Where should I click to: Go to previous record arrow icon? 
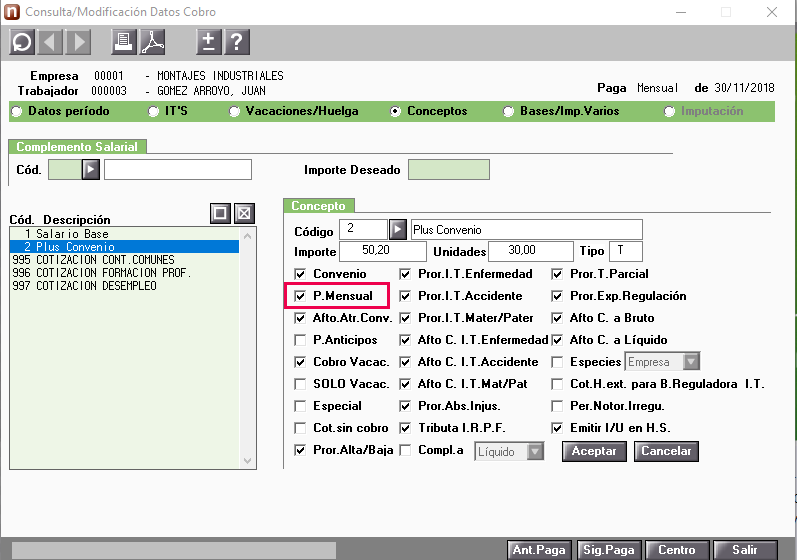pyautogui.click(x=49, y=42)
